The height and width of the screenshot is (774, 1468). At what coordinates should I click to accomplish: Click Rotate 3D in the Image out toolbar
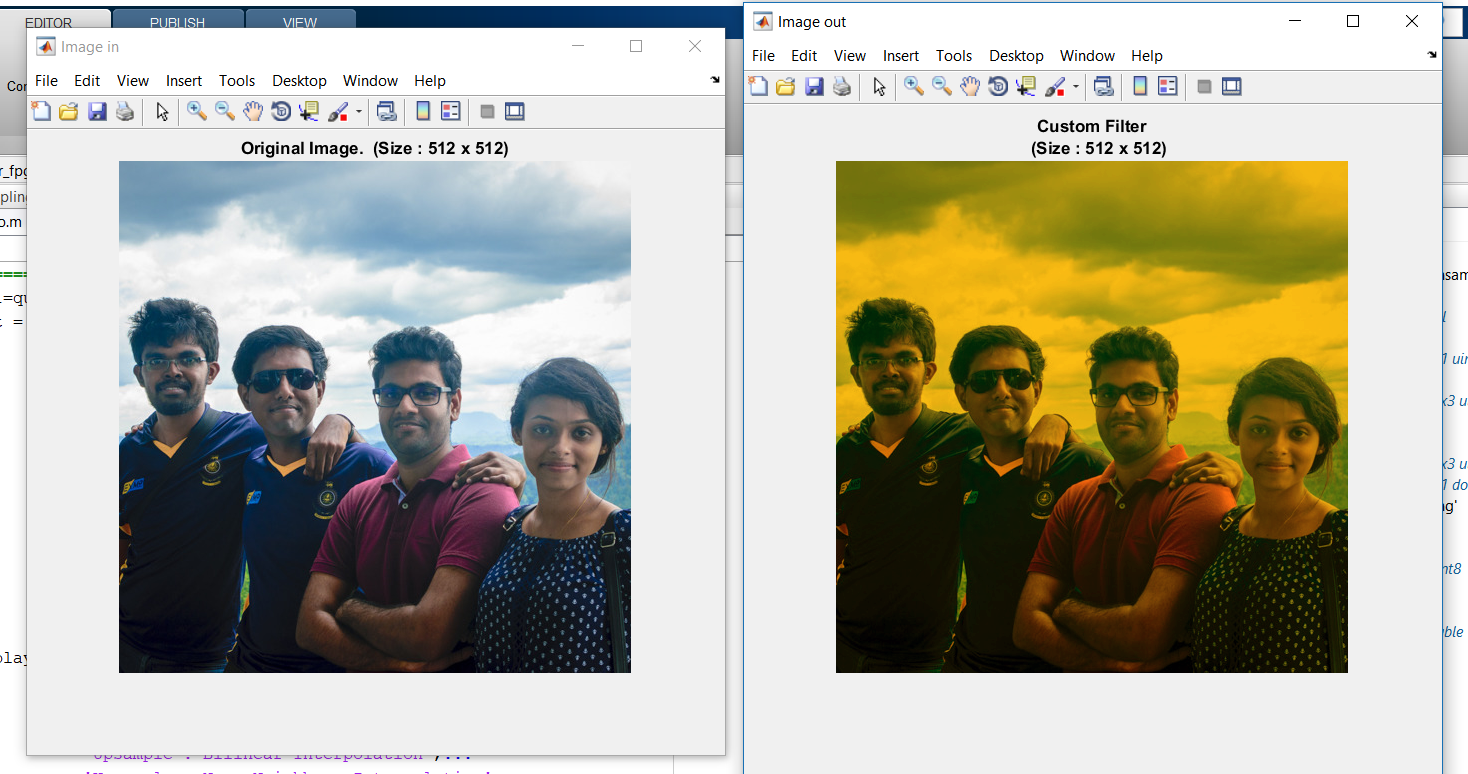(x=998, y=87)
